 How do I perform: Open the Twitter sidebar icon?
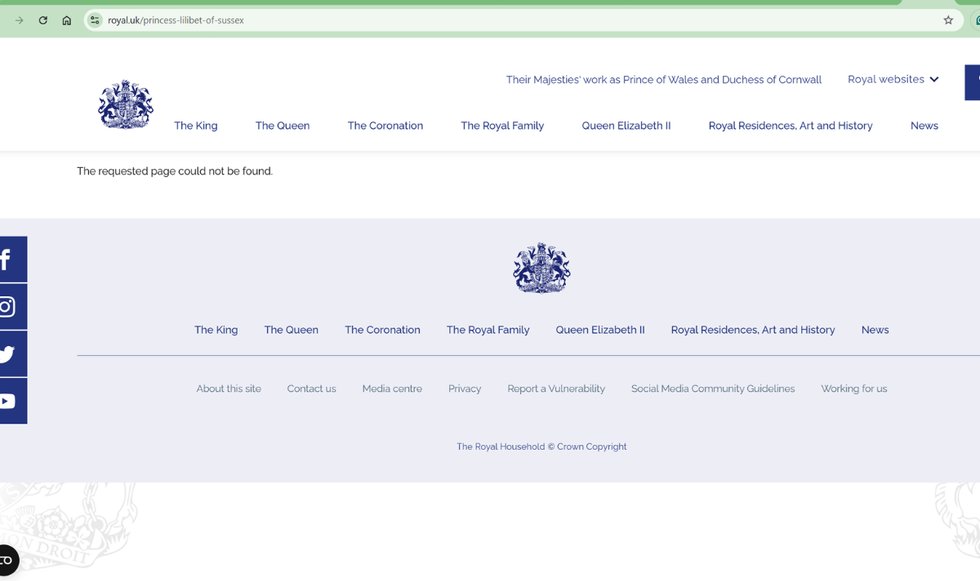click(12, 353)
